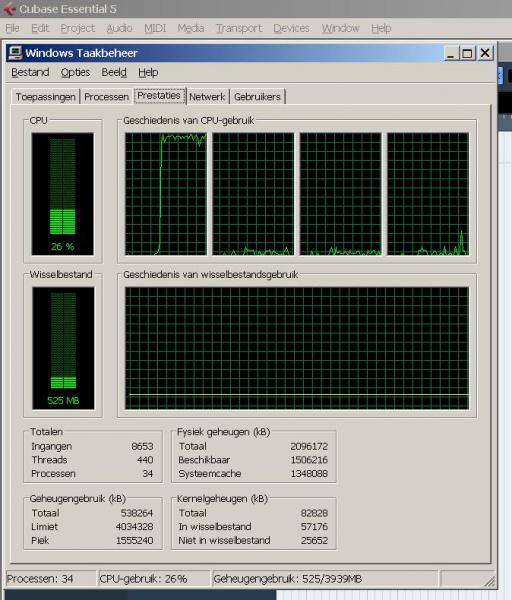The width and height of the screenshot is (512, 600).
Task: Click the first CPU core history graph
Action: [166, 194]
